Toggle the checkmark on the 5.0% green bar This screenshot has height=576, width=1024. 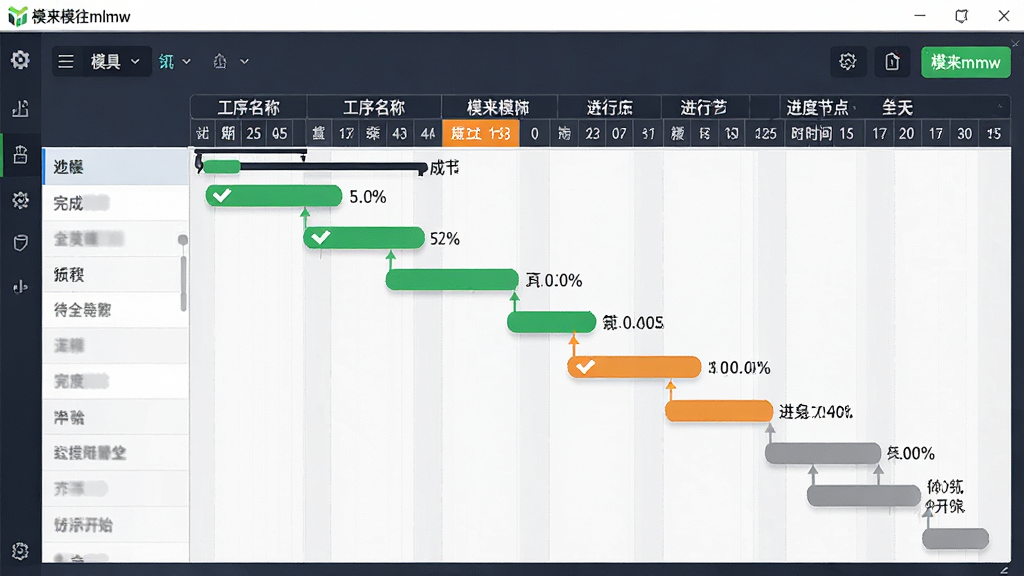(x=222, y=195)
